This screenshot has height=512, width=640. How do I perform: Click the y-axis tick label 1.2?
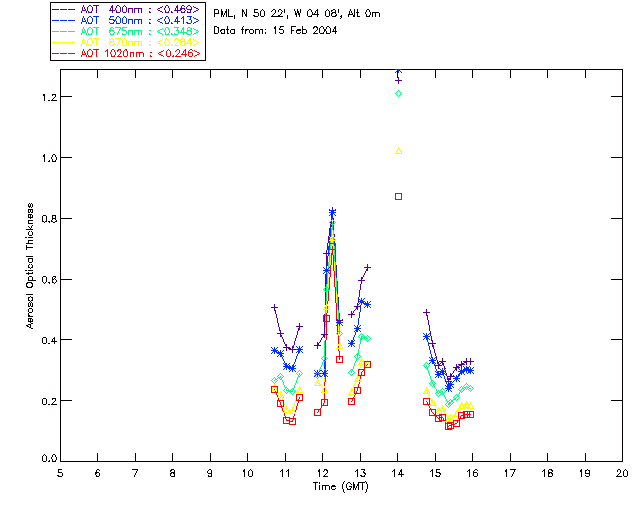[x=49, y=97]
